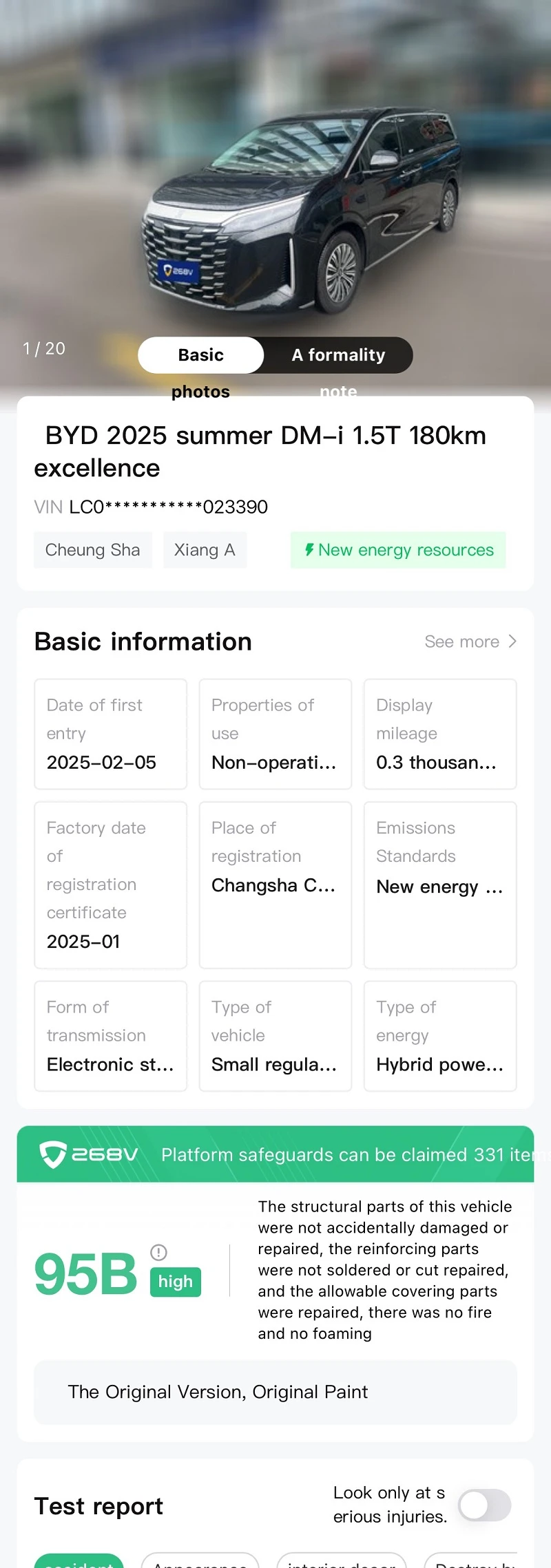Tap the Cheung Sha location tag
551x1568 pixels.
tap(93, 550)
